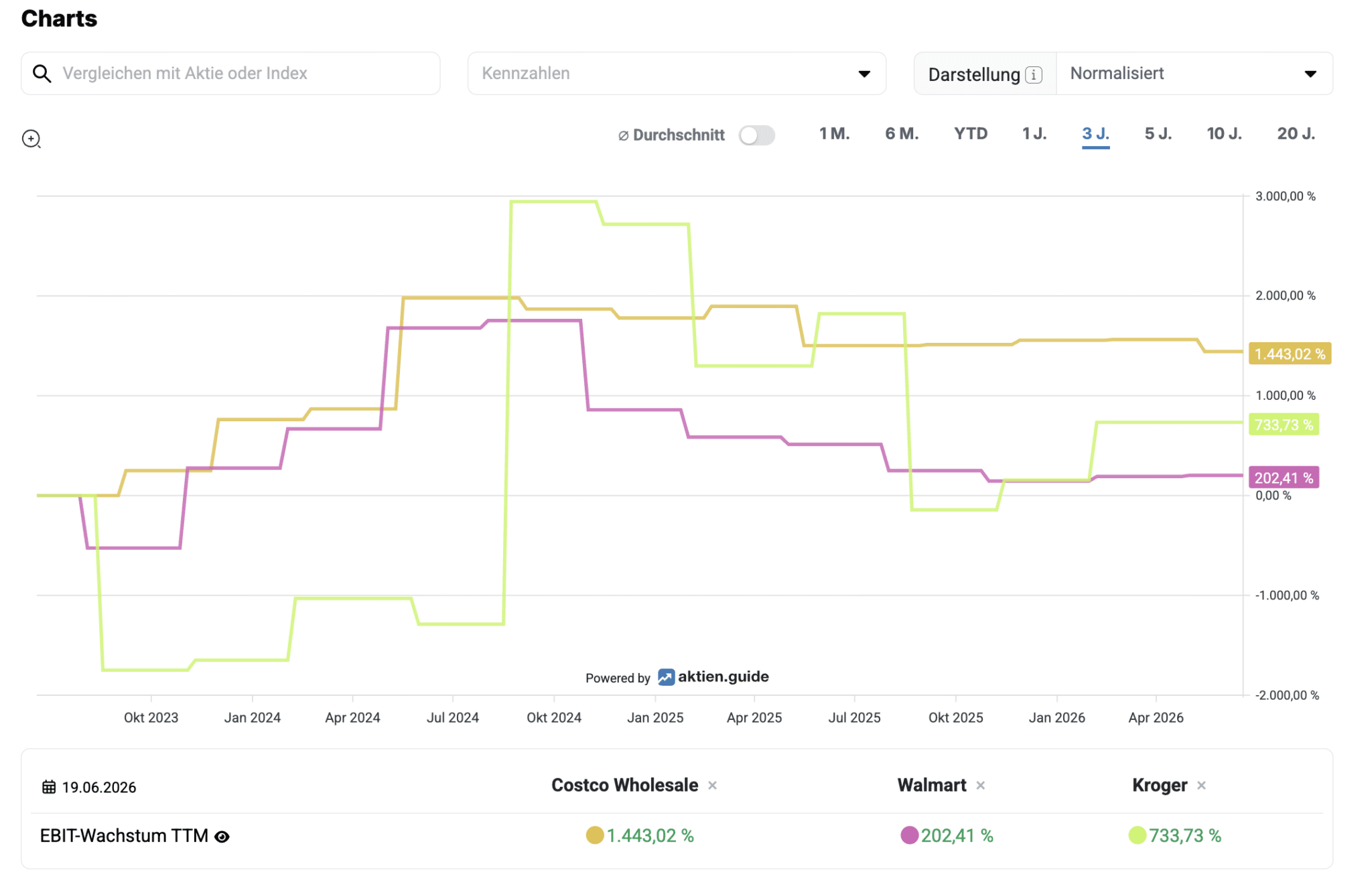Click the Jan 2026 axis label
1372x878 pixels.
1056,717
